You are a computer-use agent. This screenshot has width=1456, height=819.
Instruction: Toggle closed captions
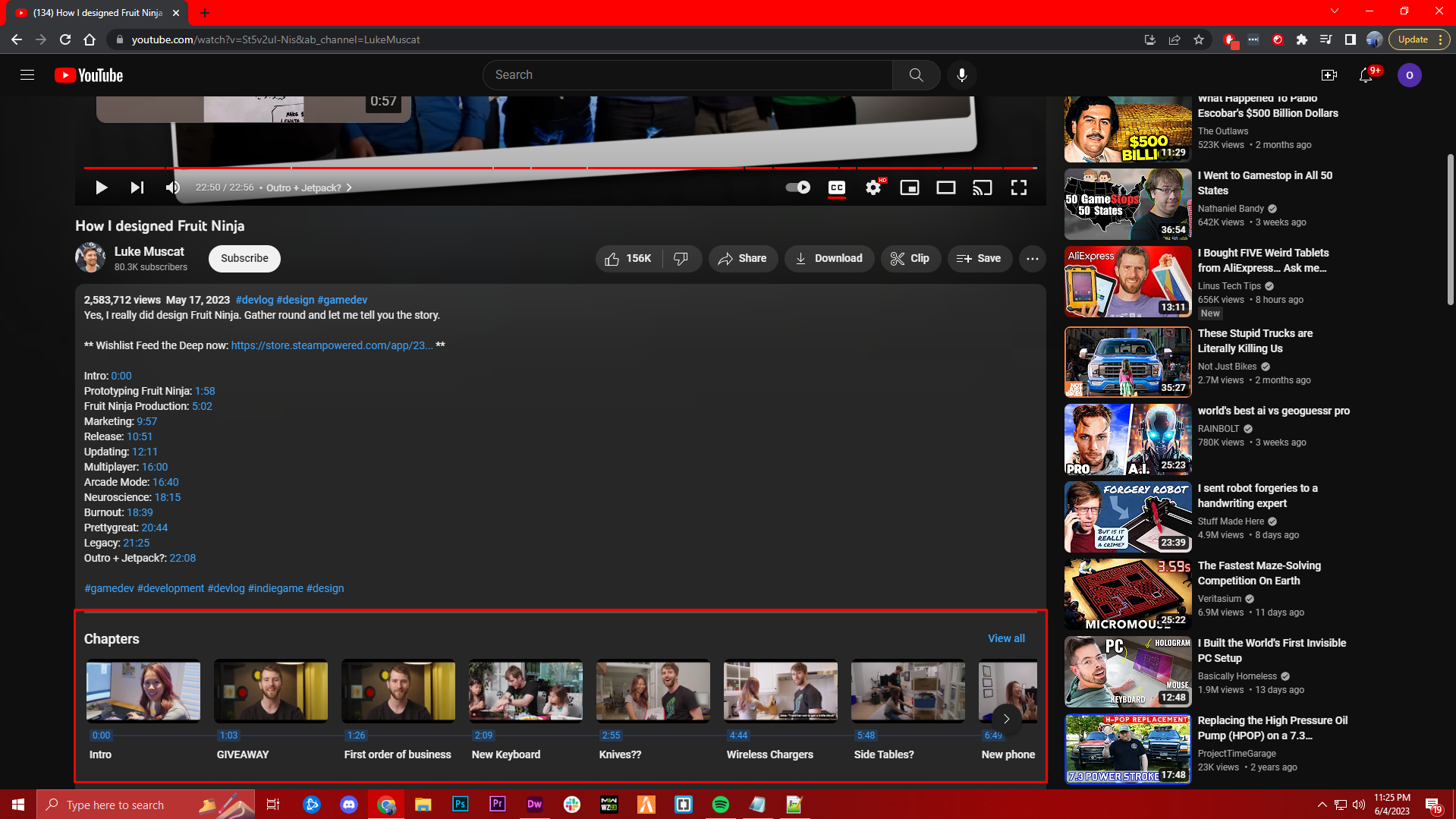pyautogui.click(x=837, y=187)
